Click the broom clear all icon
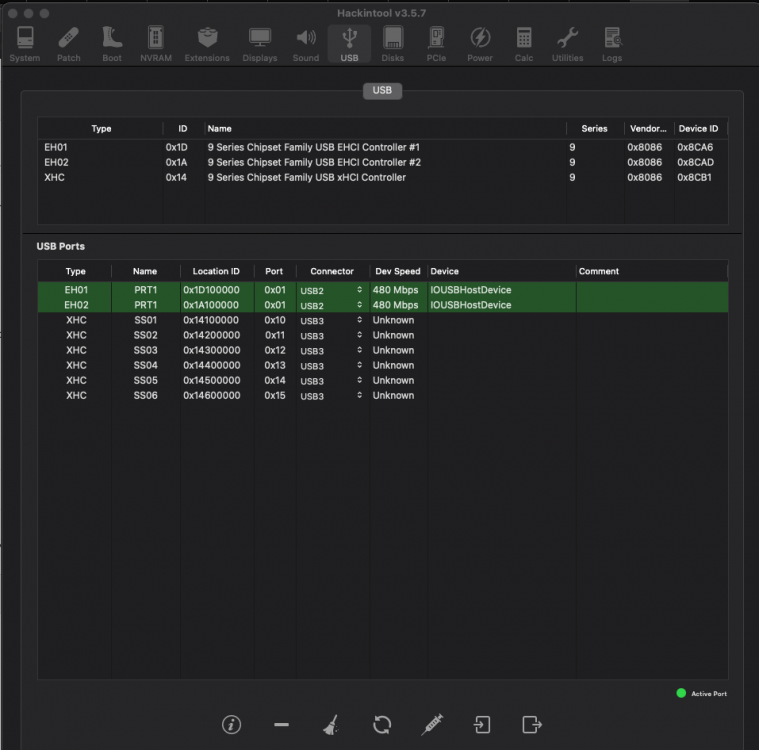This screenshot has height=750, width=759. (331, 725)
